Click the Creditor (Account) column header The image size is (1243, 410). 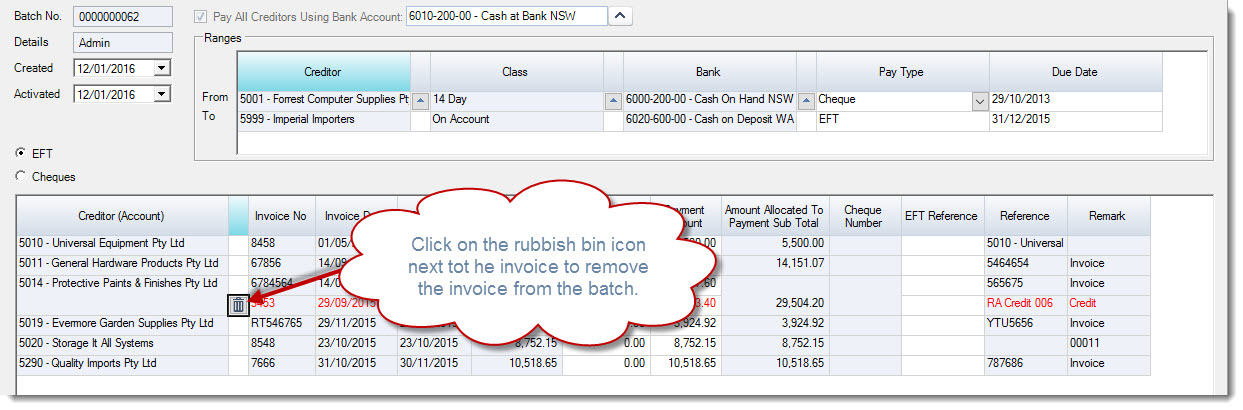point(122,216)
